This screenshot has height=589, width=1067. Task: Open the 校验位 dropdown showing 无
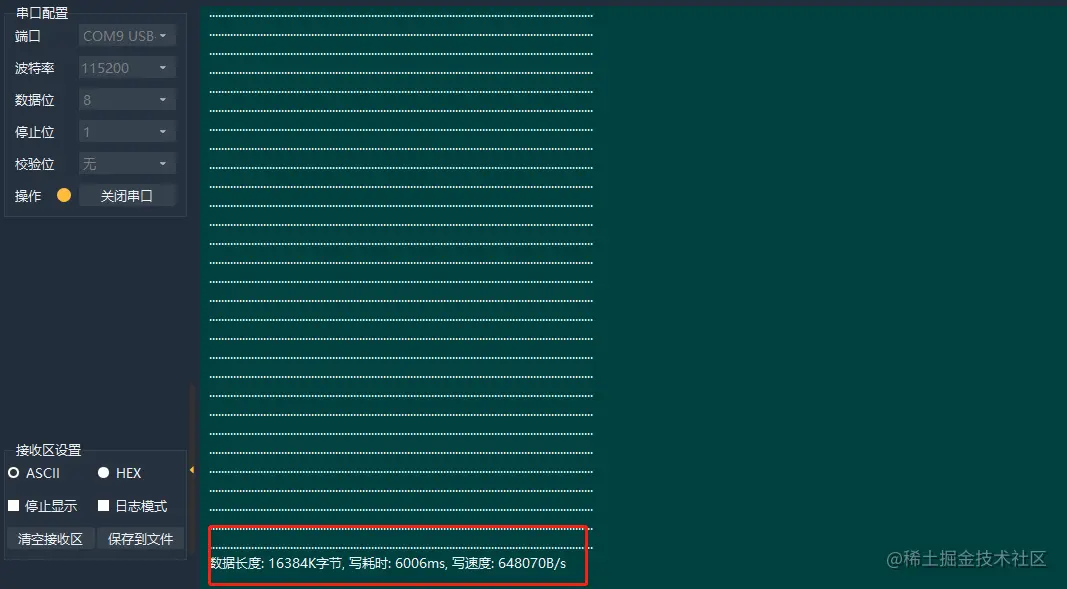127,163
